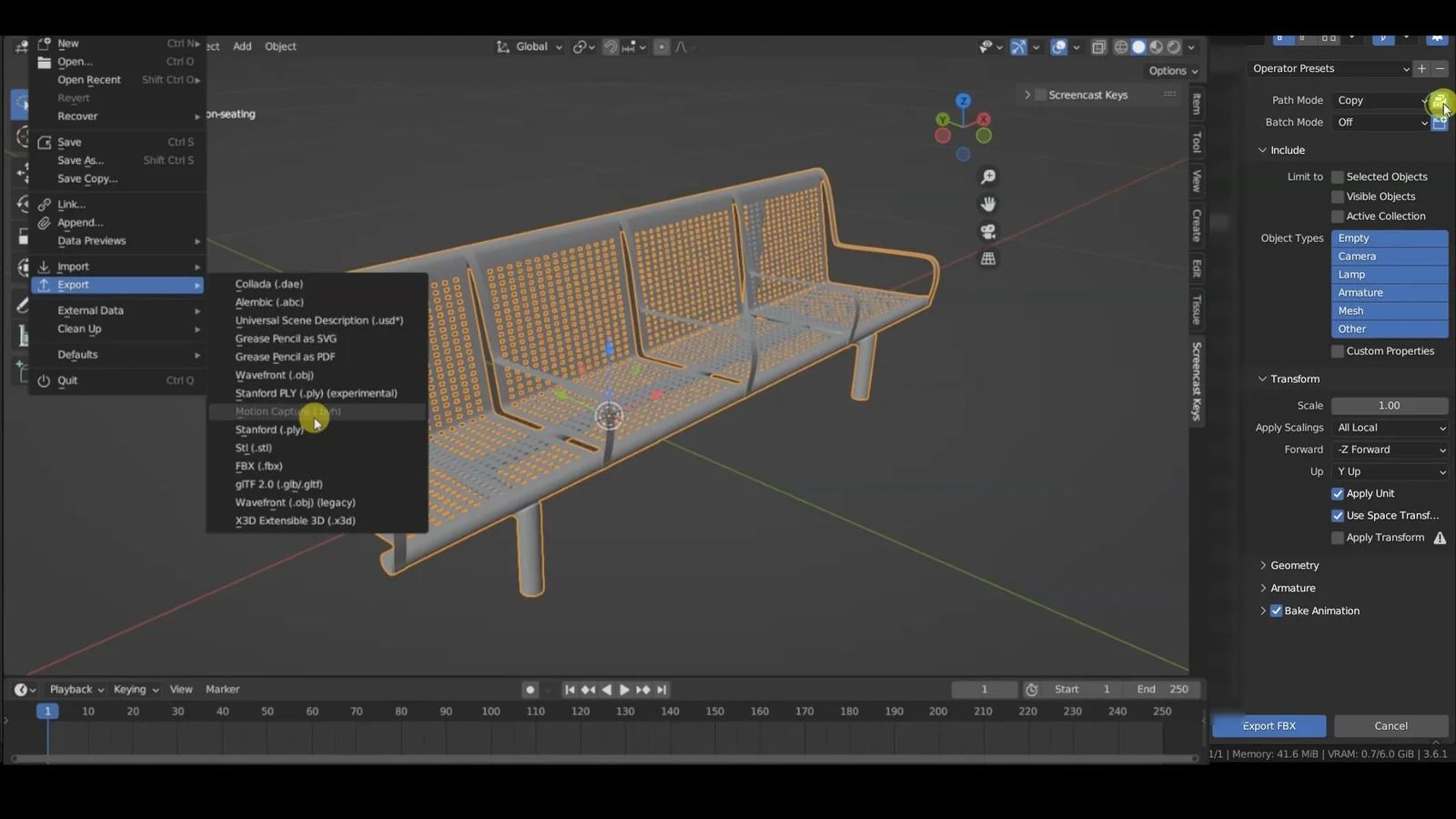Click the add operator preset plus icon

tap(1421, 68)
